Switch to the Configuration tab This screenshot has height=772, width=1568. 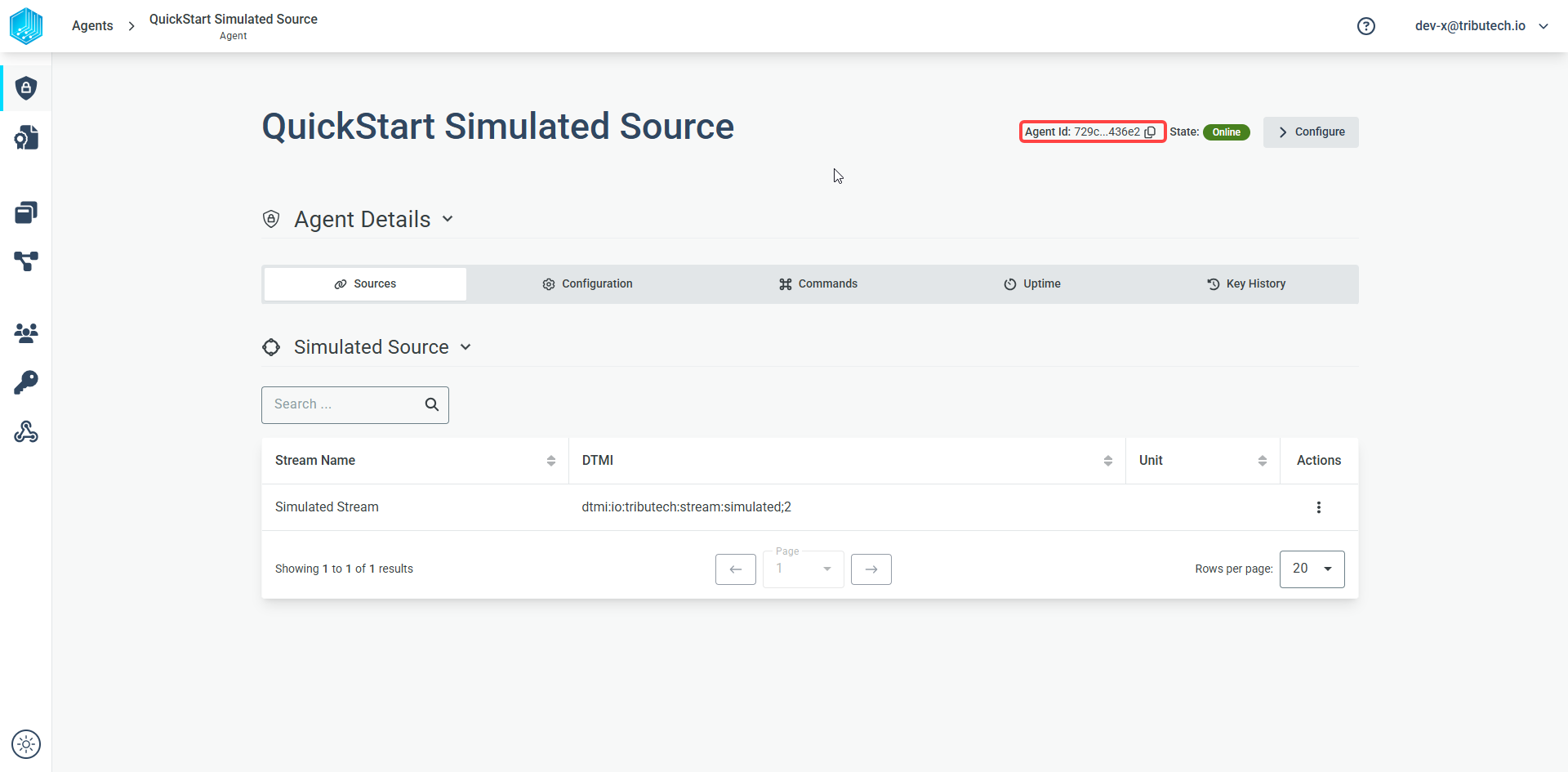[x=587, y=283]
